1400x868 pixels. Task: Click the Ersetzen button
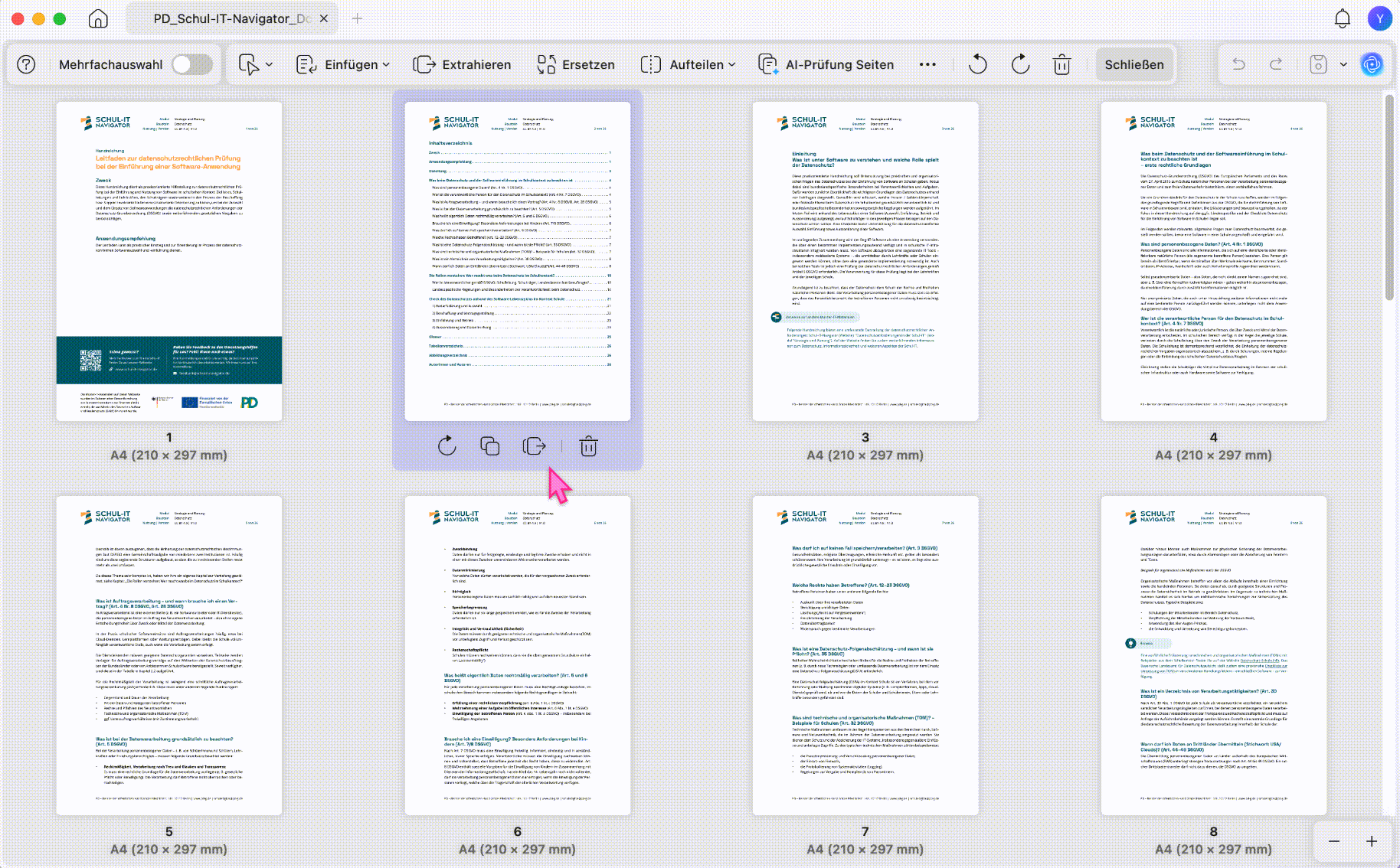[576, 64]
